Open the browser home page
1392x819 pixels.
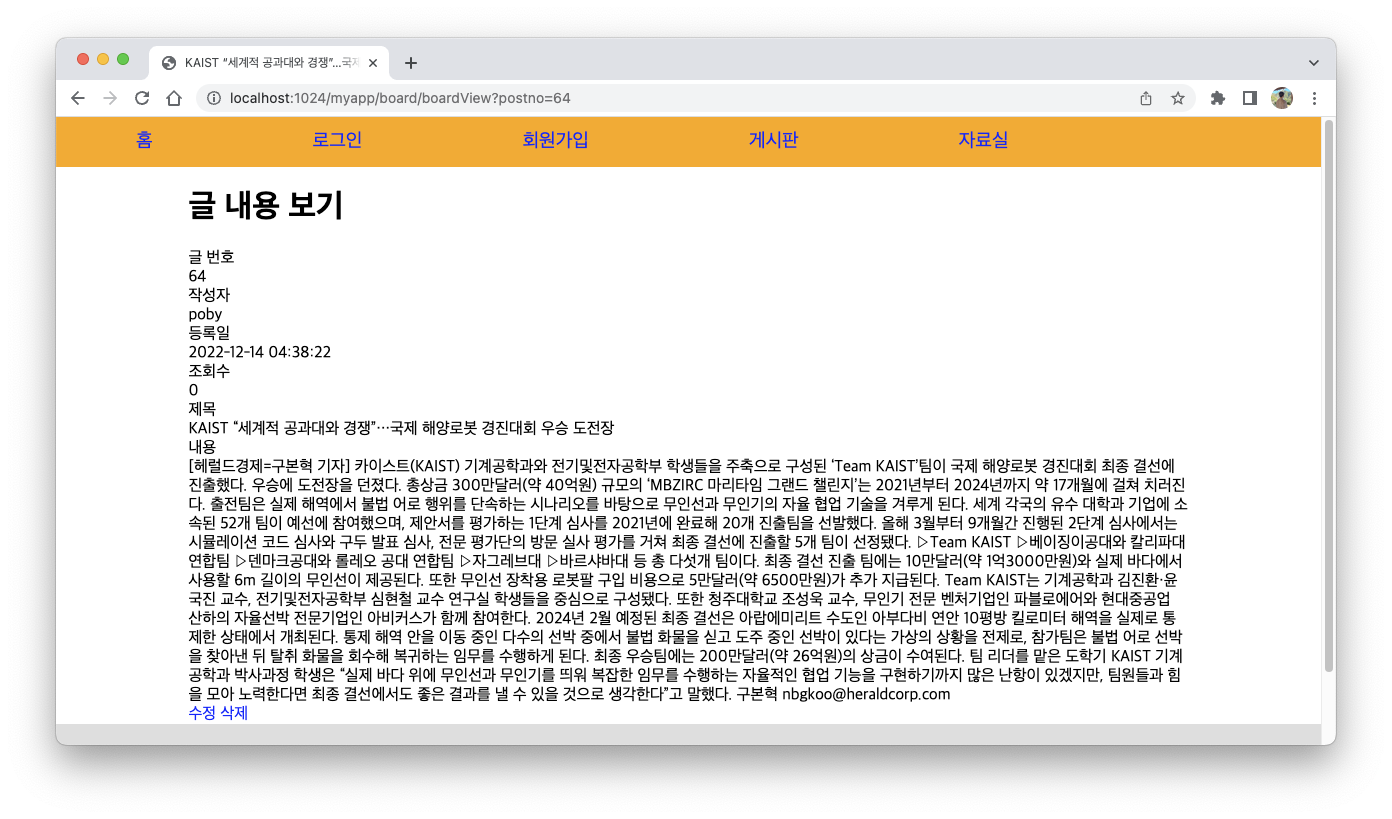coord(174,98)
